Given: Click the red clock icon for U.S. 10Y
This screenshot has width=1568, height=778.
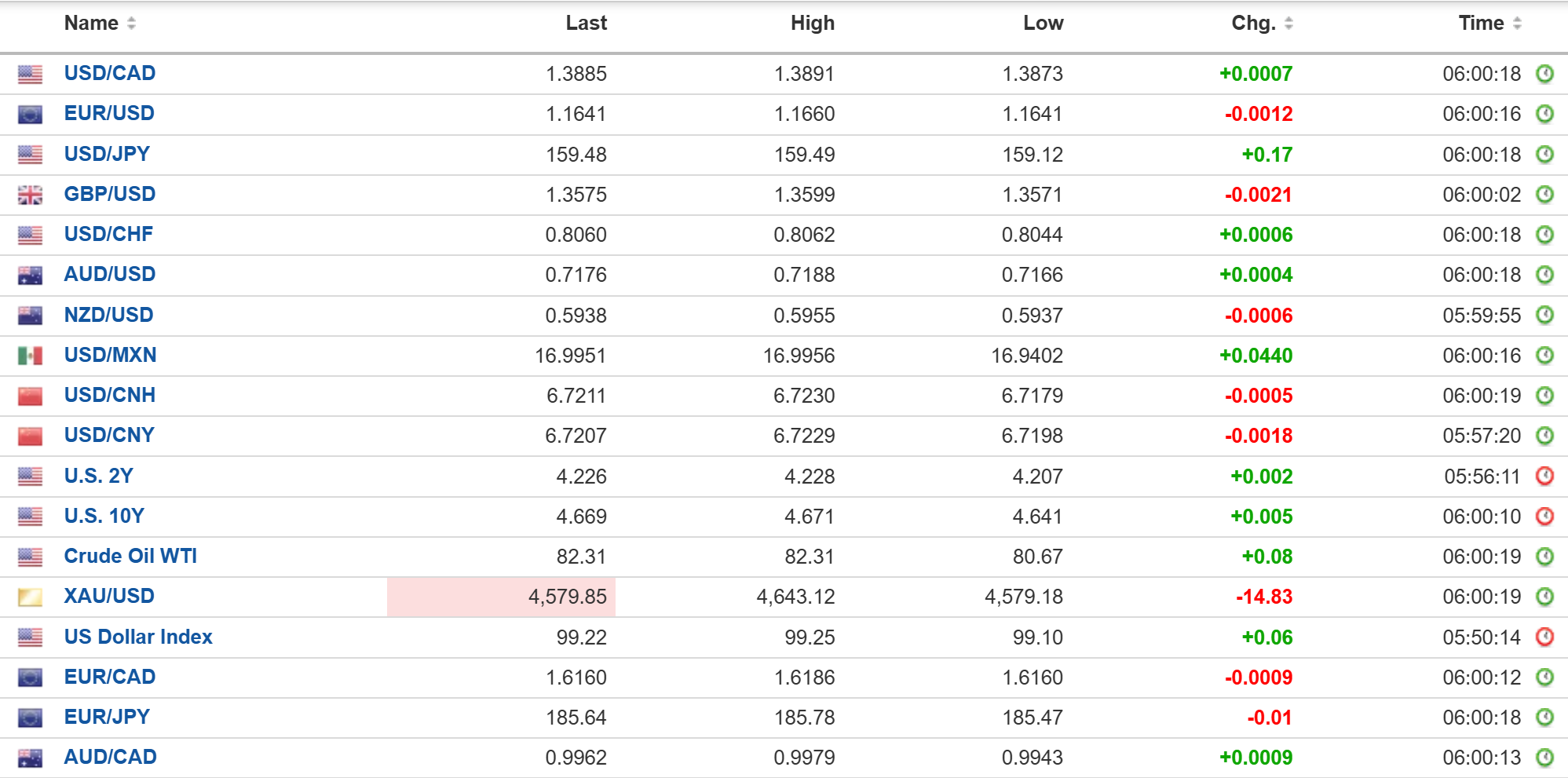Looking at the screenshot, I should (x=1544, y=516).
